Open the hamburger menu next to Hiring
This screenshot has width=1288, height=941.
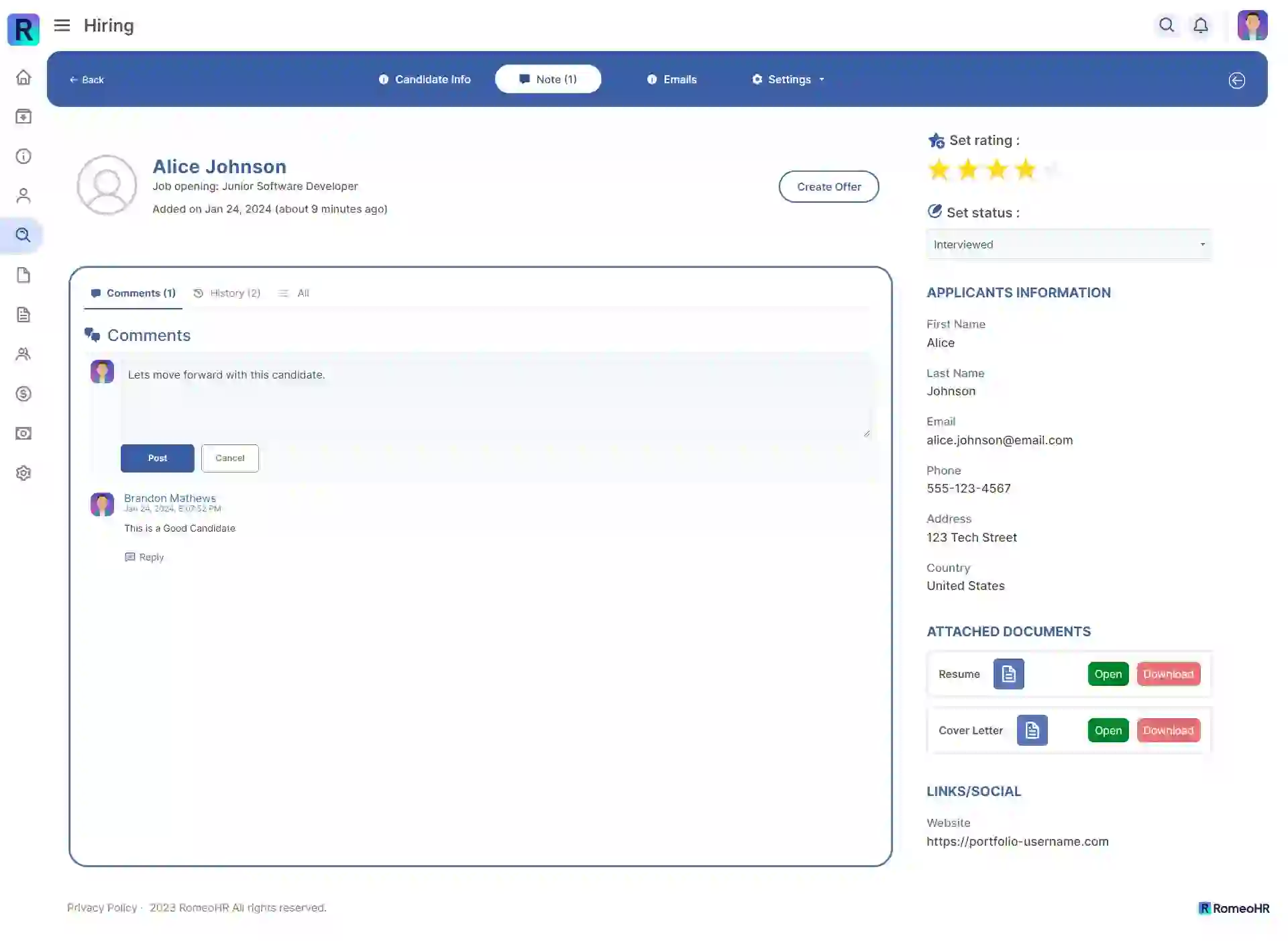click(x=62, y=26)
